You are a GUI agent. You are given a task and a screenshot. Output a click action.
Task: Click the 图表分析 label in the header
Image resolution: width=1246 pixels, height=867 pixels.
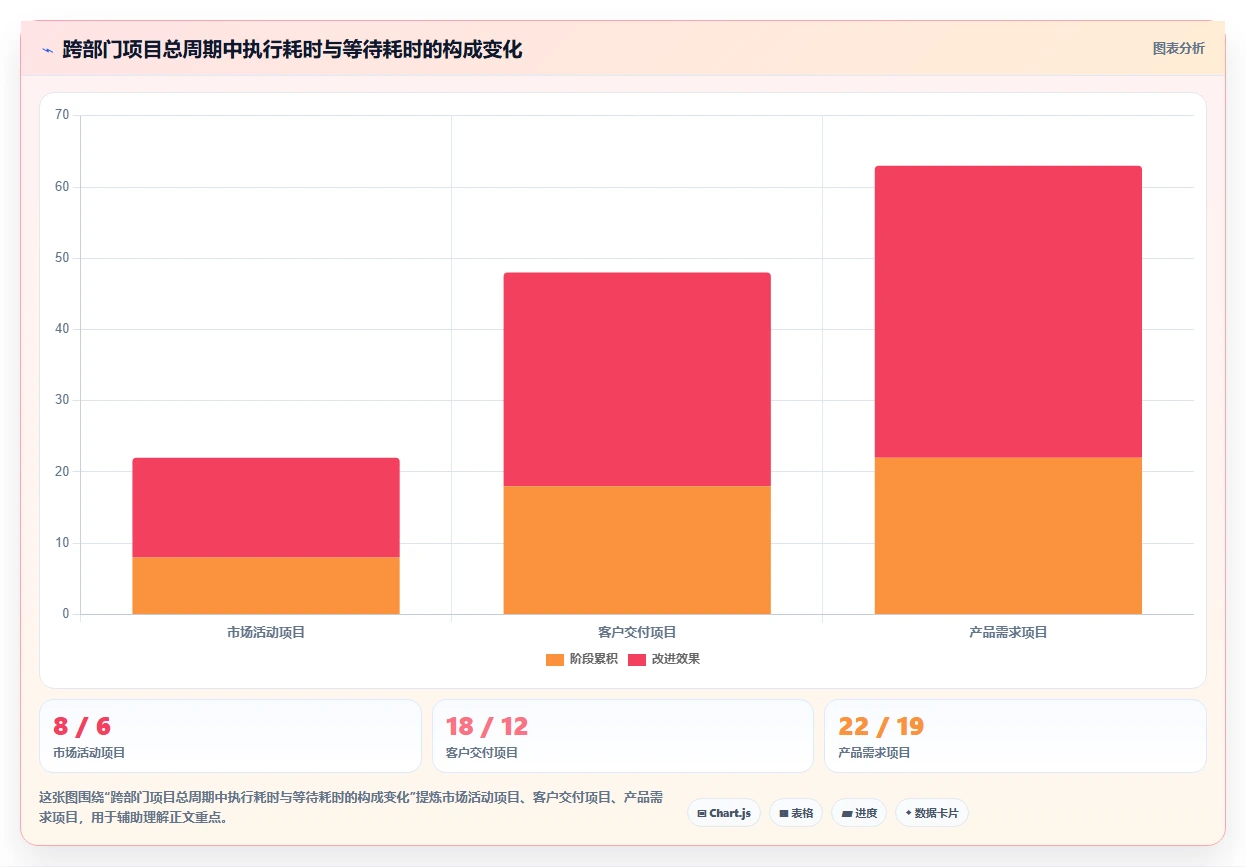(x=1178, y=49)
